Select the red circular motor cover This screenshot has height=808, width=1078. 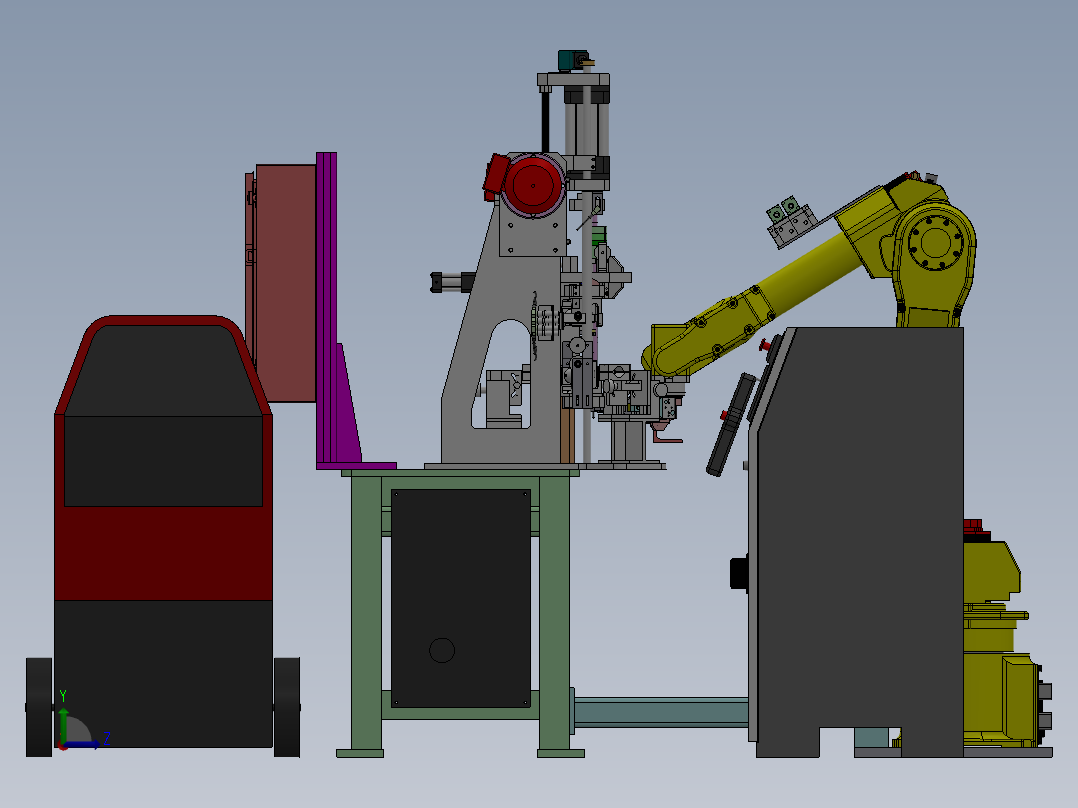point(533,185)
